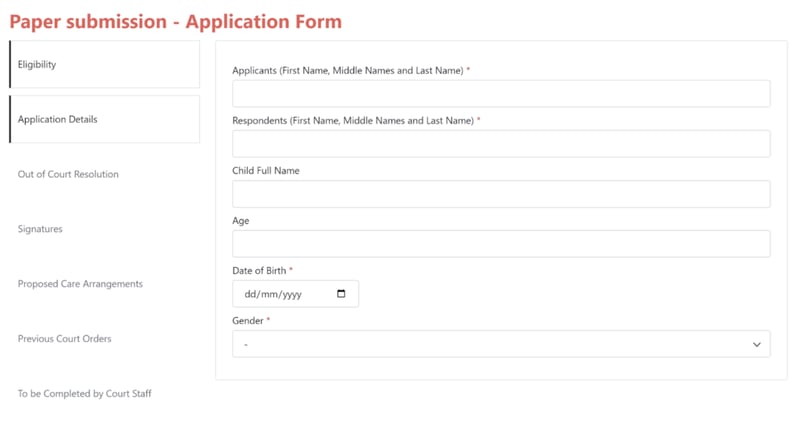Open the date picker calendar icon
This screenshot has width=800, height=427.
pyautogui.click(x=341, y=294)
